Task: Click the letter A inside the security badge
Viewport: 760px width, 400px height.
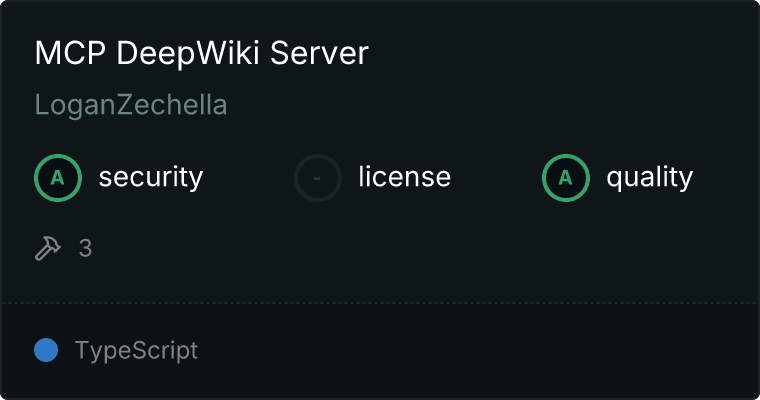Action: click(58, 178)
